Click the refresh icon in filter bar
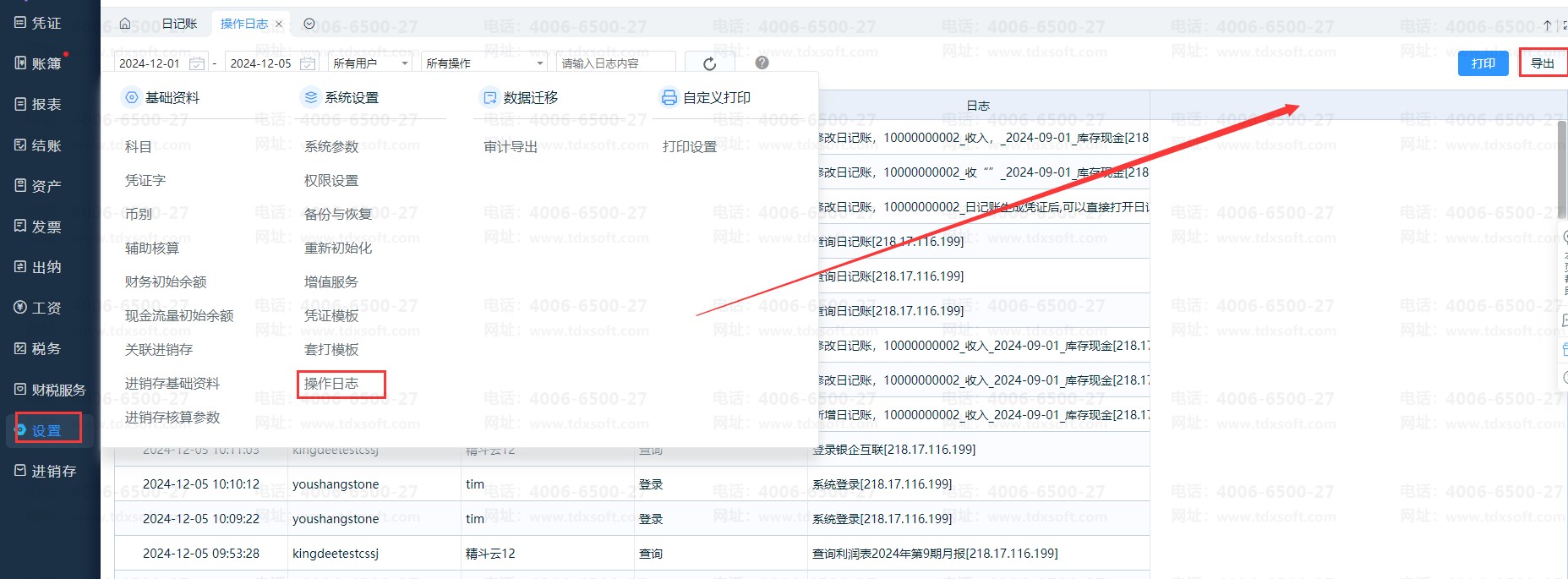The height and width of the screenshot is (579, 1568). pos(709,63)
